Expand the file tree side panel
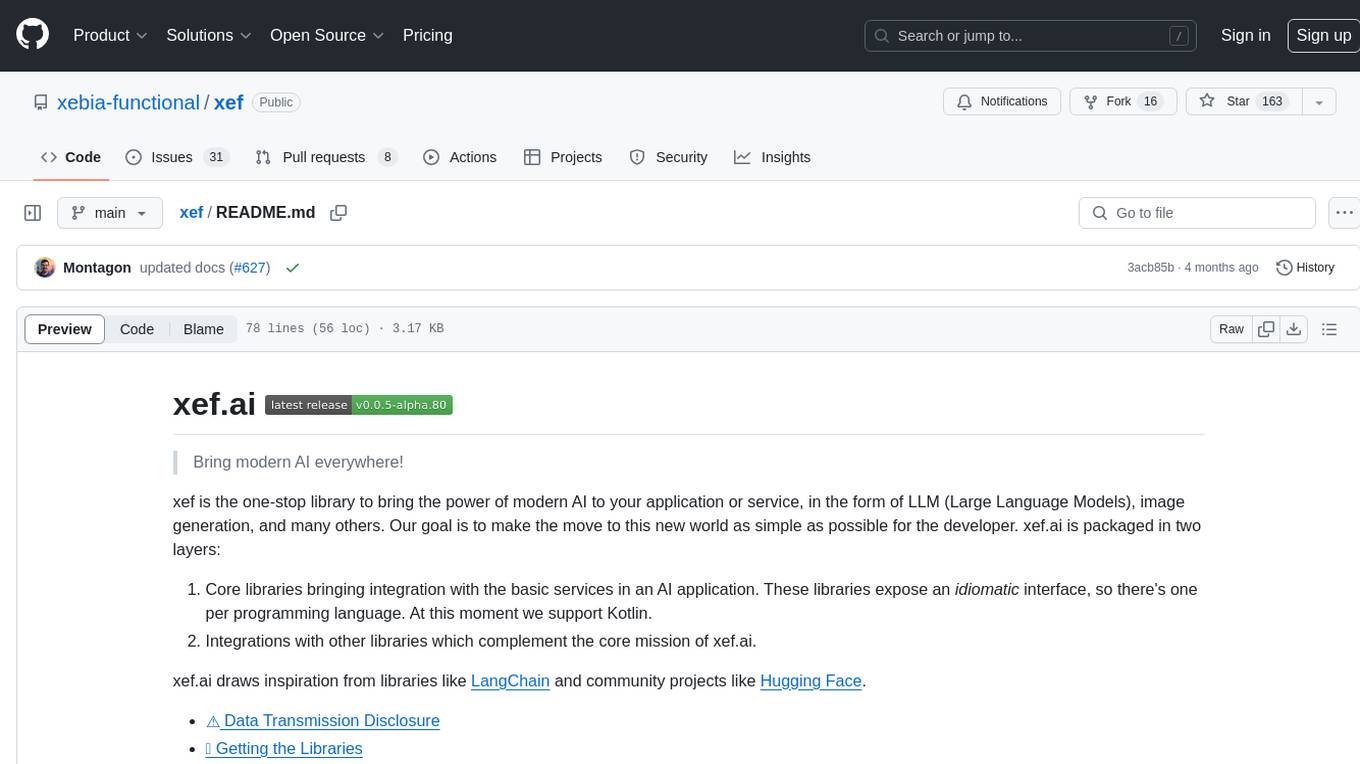The width and height of the screenshot is (1360, 764). pos(33,213)
